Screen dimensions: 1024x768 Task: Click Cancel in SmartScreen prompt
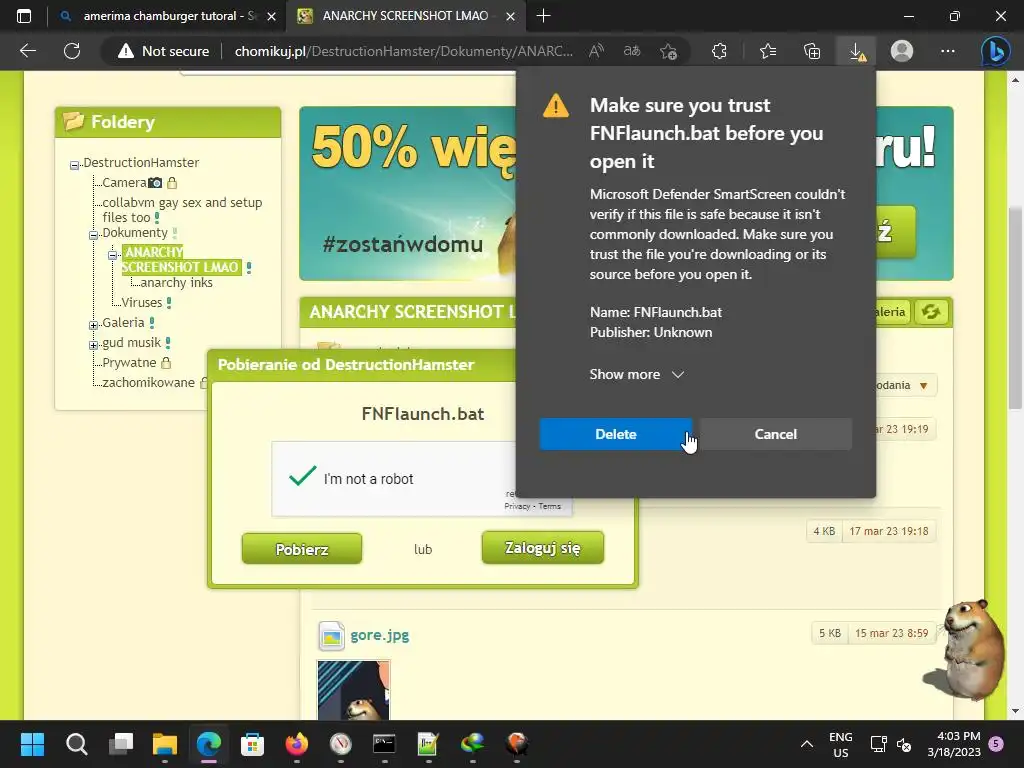click(x=775, y=434)
